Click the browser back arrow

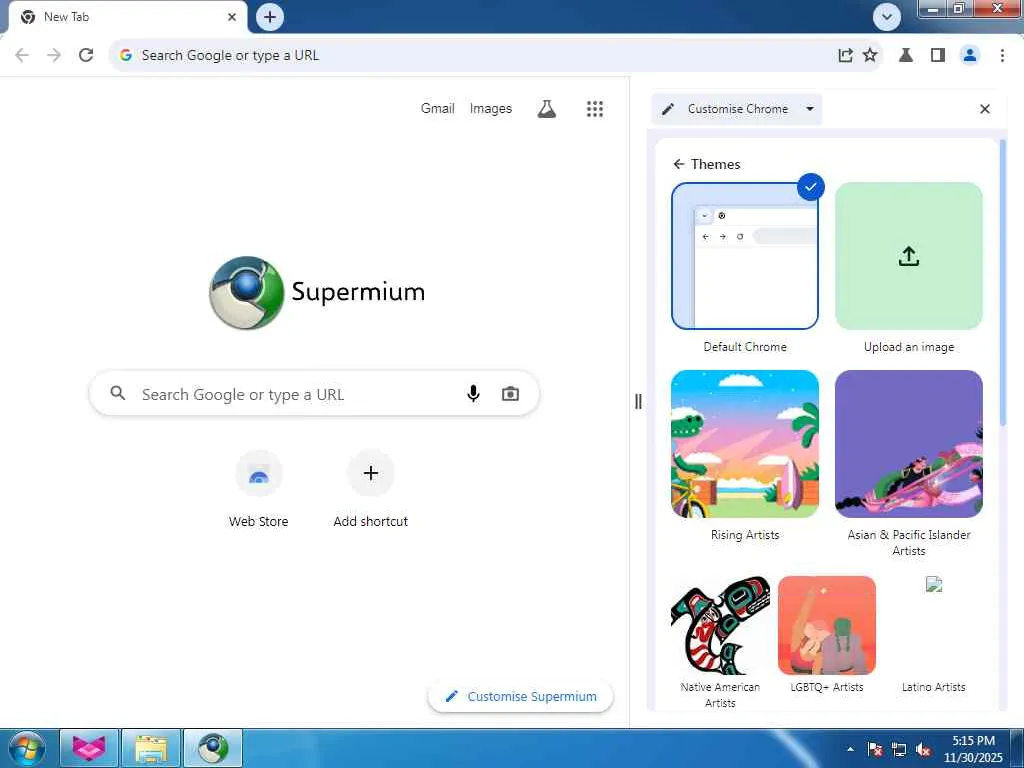22,56
